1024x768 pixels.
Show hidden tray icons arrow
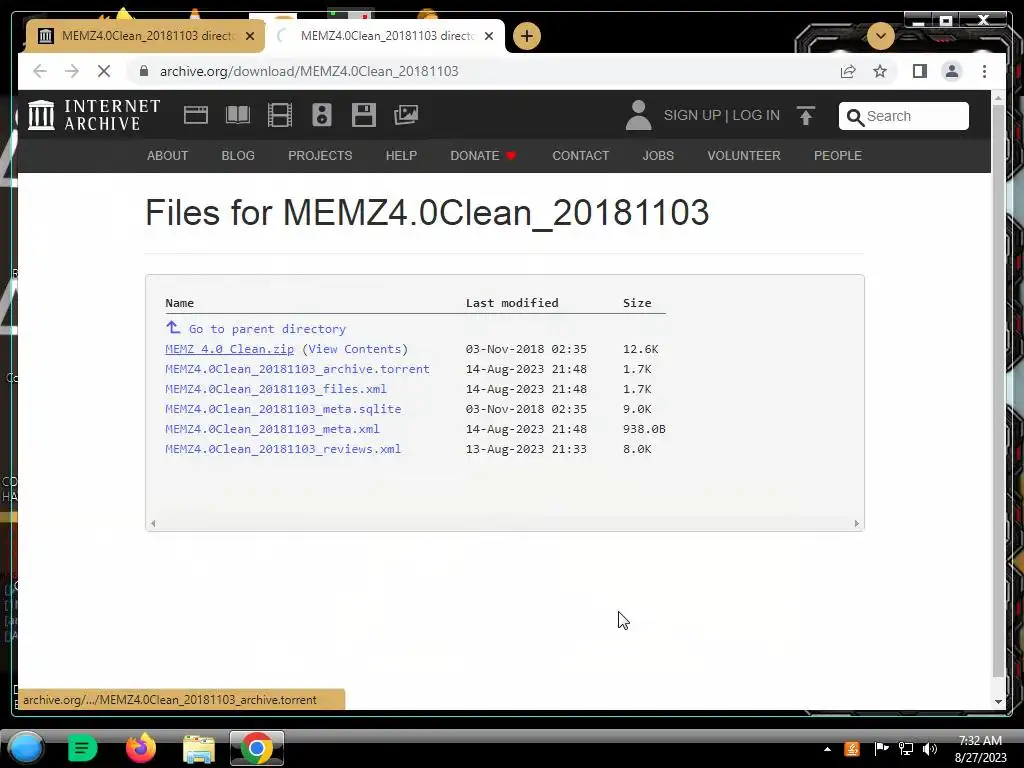click(827, 749)
